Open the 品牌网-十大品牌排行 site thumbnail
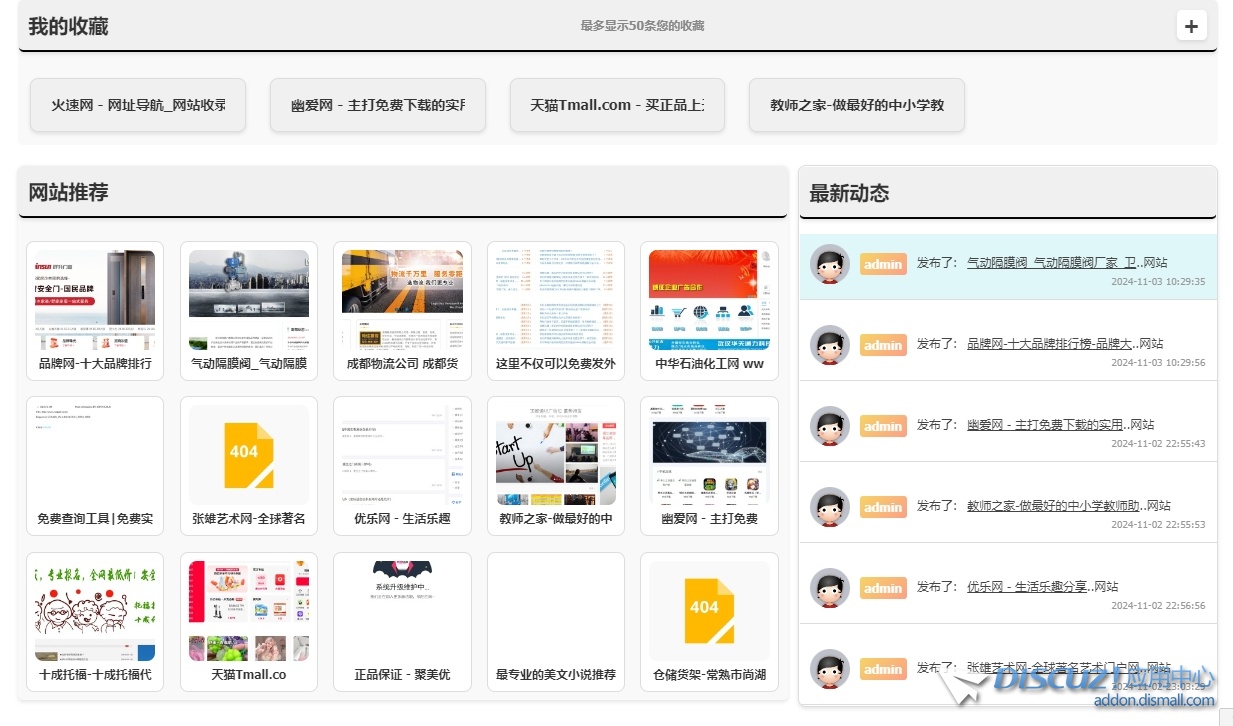Image resolution: width=1233 pixels, height=726 pixels. (x=95, y=299)
